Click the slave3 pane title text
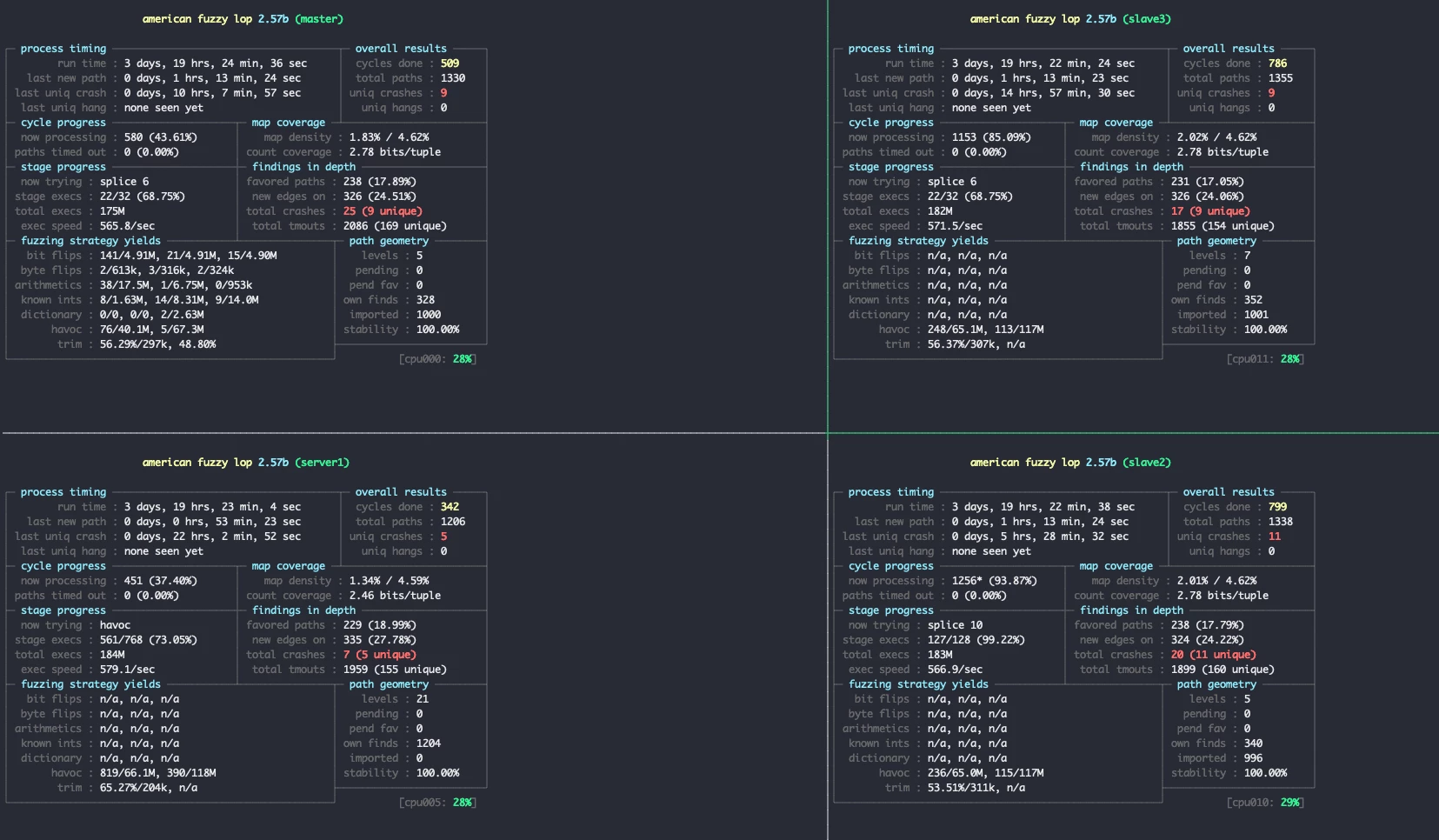 point(1070,19)
